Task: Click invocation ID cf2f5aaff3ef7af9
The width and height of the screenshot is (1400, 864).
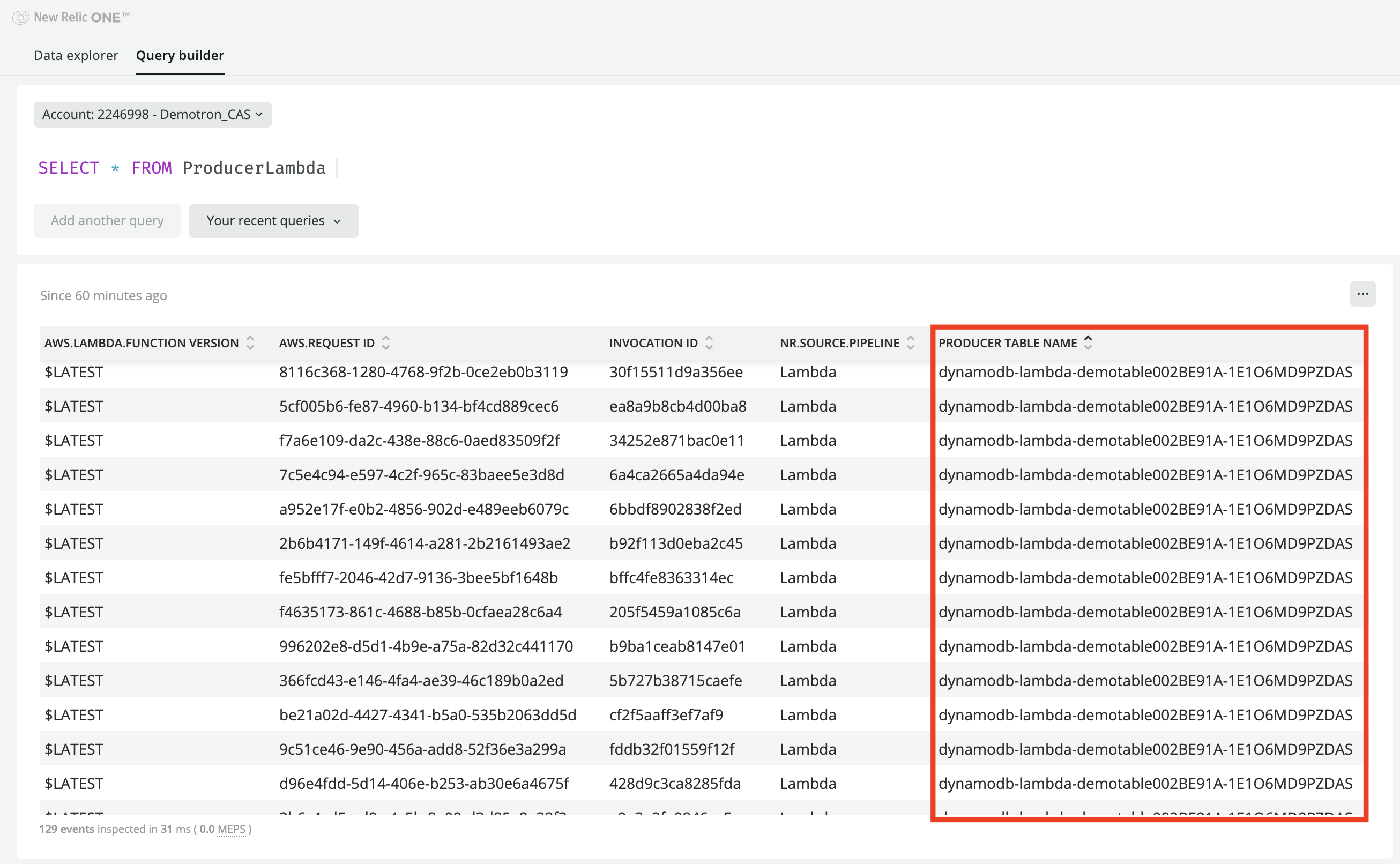Action: (666, 715)
